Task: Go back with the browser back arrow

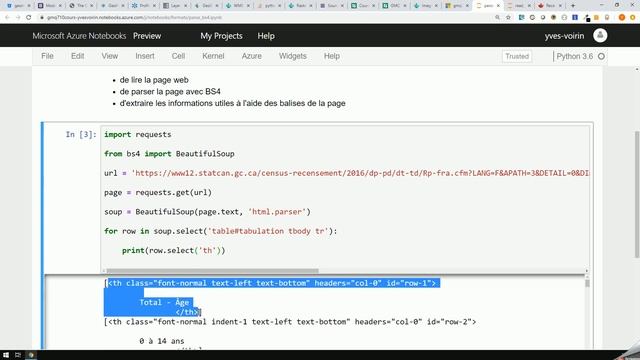Action: click(7, 18)
